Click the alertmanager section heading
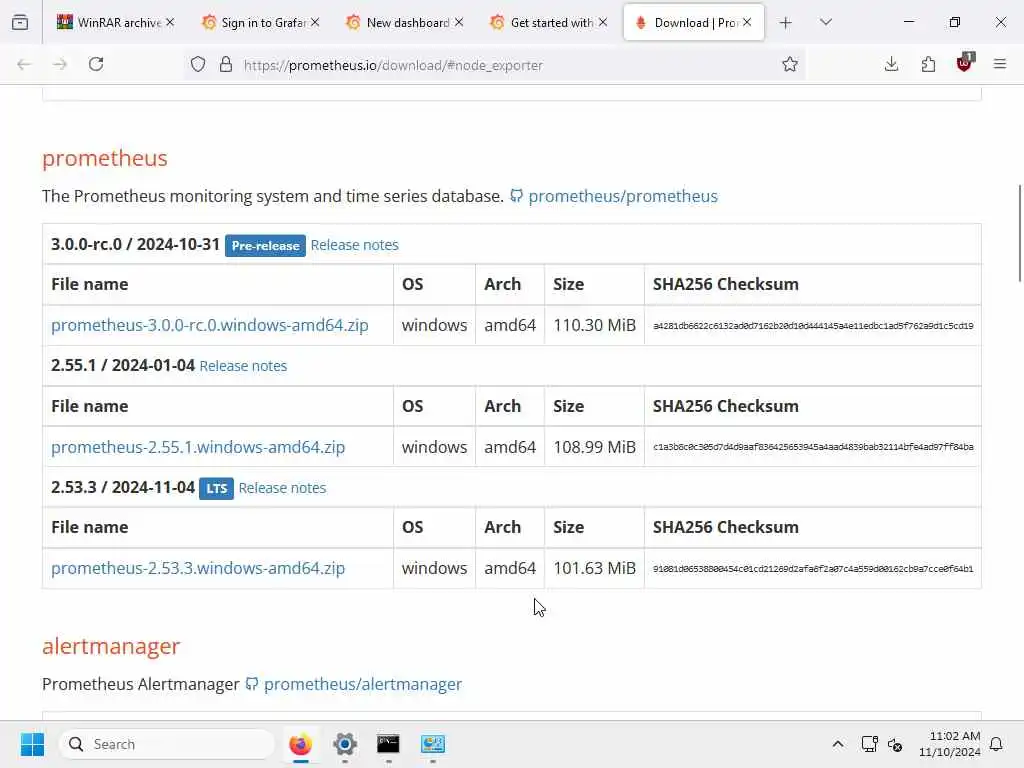The width and height of the screenshot is (1024, 768). [x=111, y=646]
